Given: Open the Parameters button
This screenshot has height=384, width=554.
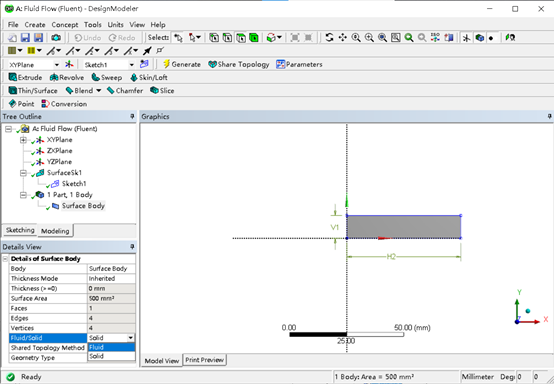Looking at the screenshot, I should (299, 64).
